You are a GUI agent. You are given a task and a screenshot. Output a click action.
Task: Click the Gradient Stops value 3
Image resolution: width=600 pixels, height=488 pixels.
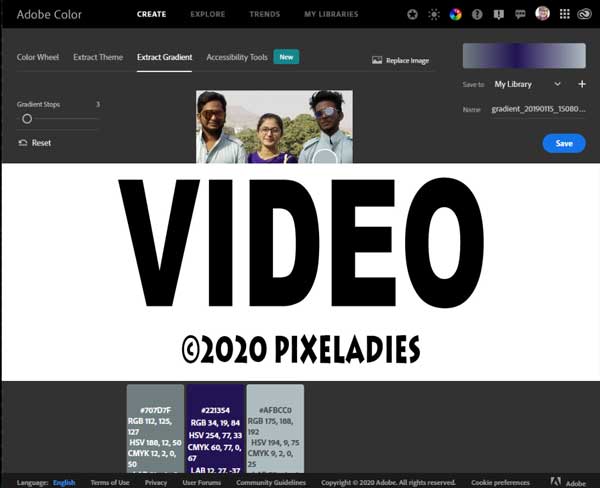pos(98,104)
